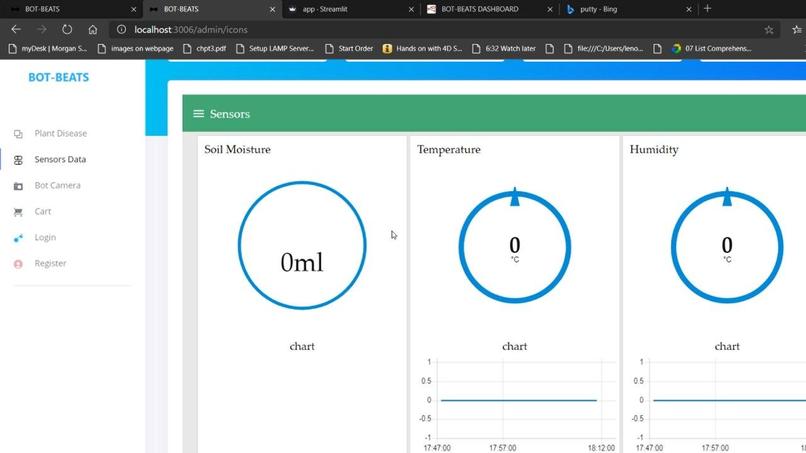Switch to the first BOT-BEATS tab
Viewport: 806px width, 453px height.
(x=69, y=9)
